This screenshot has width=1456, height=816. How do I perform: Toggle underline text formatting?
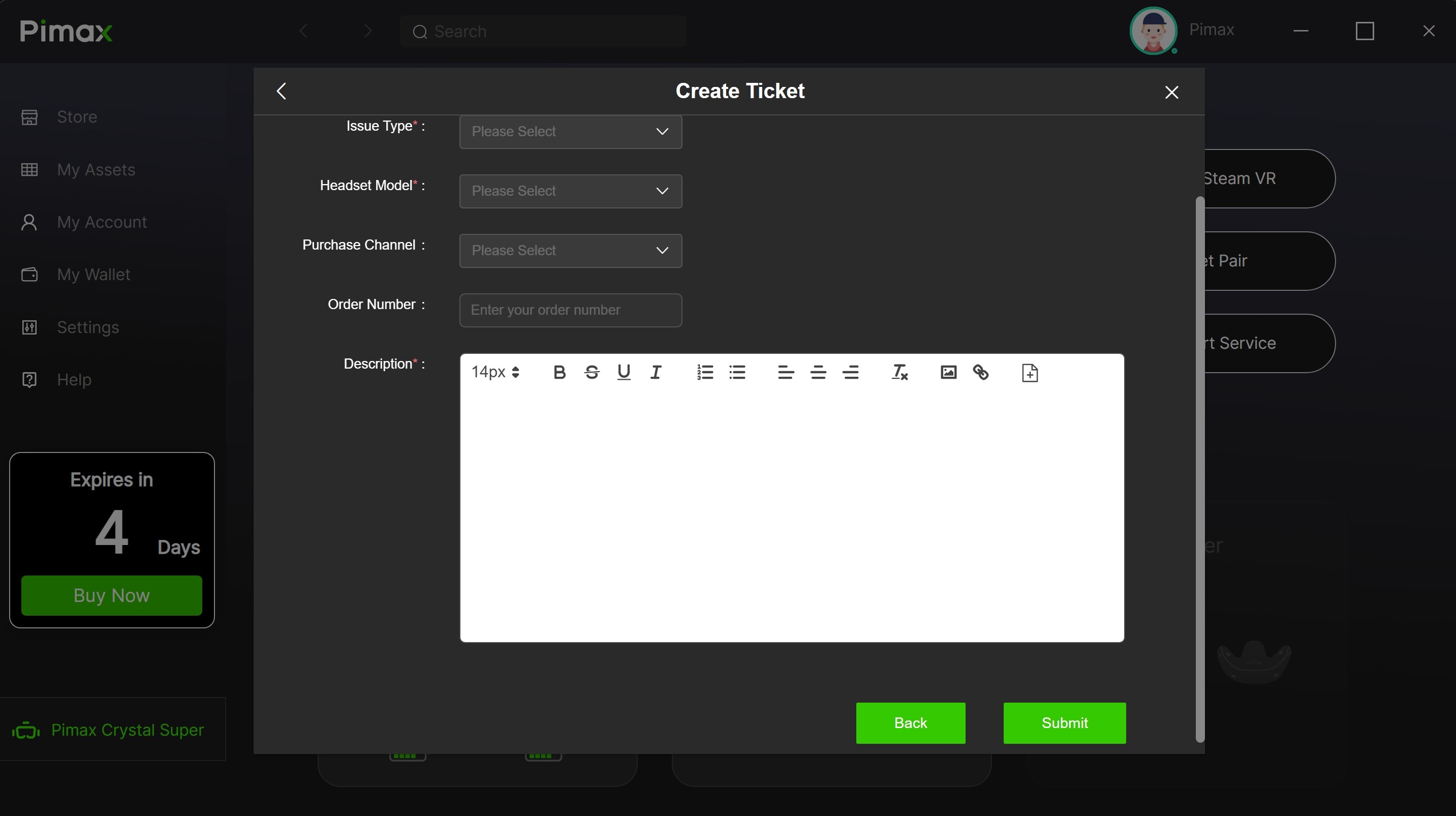624,372
